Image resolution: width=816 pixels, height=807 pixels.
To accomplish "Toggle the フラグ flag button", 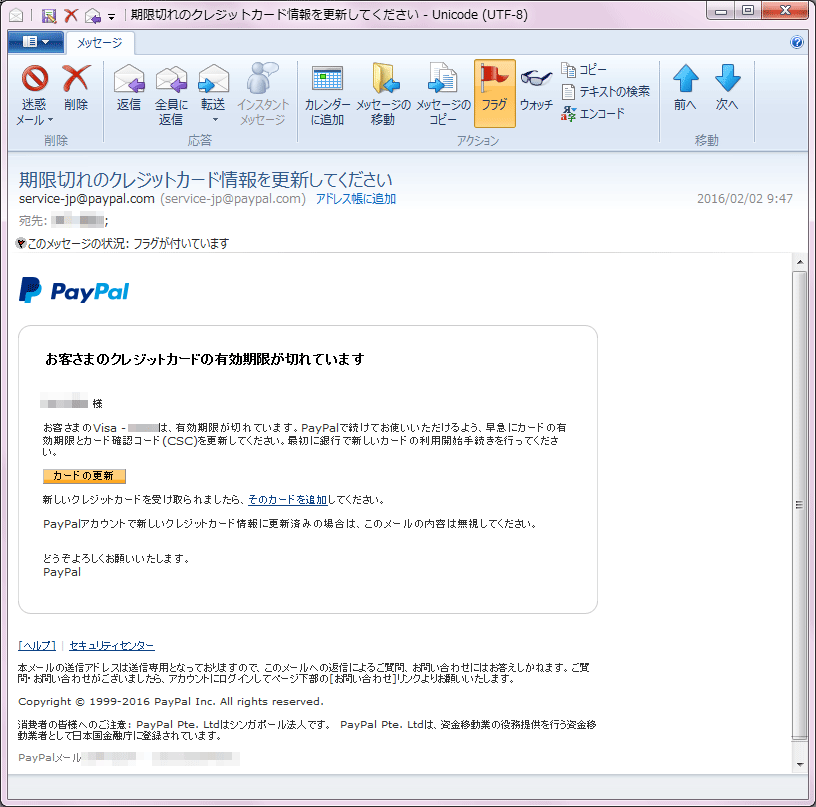I will pos(494,94).
